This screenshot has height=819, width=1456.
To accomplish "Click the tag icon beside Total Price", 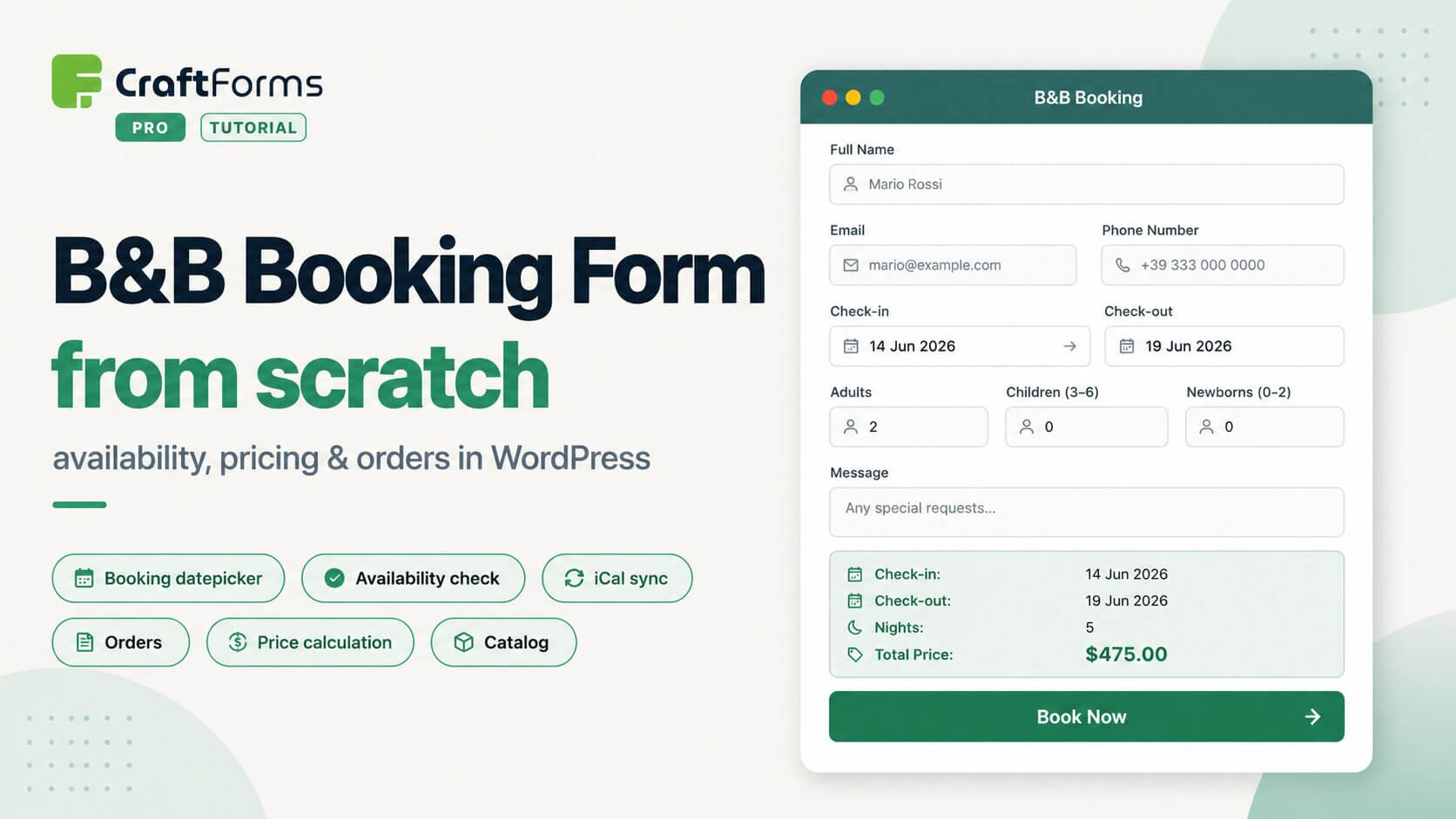I will pyautogui.click(x=855, y=655).
